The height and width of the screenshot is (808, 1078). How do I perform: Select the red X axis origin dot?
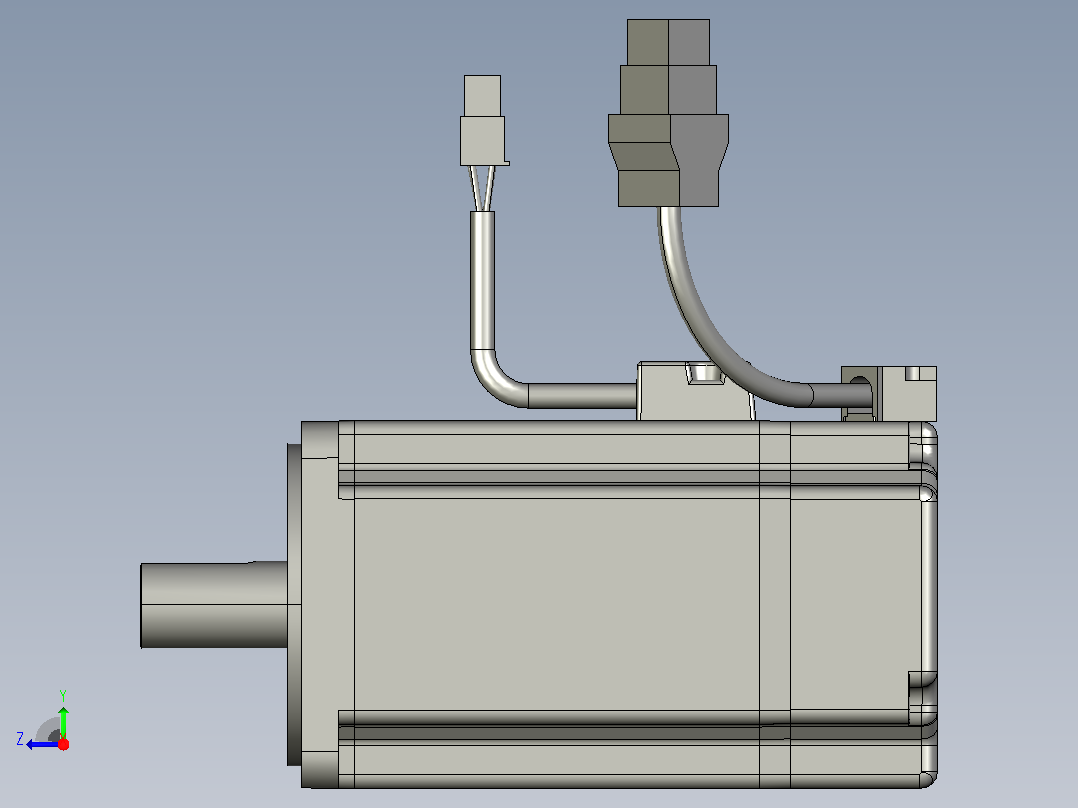(x=63, y=744)
